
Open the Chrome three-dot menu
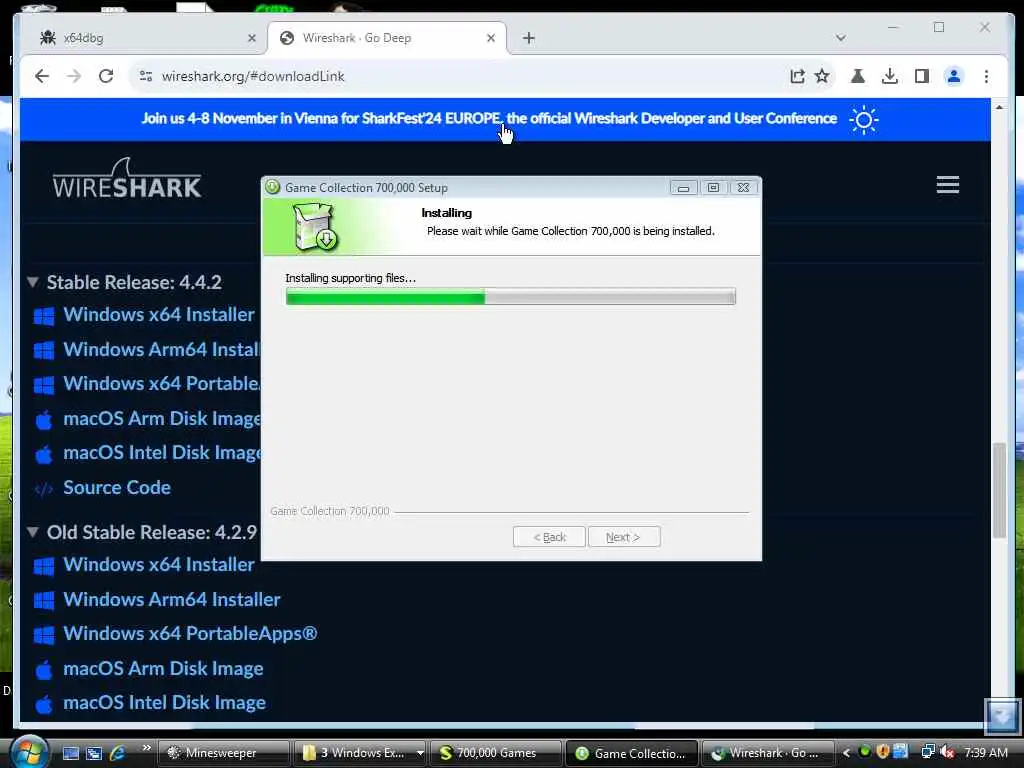[986, 76]
